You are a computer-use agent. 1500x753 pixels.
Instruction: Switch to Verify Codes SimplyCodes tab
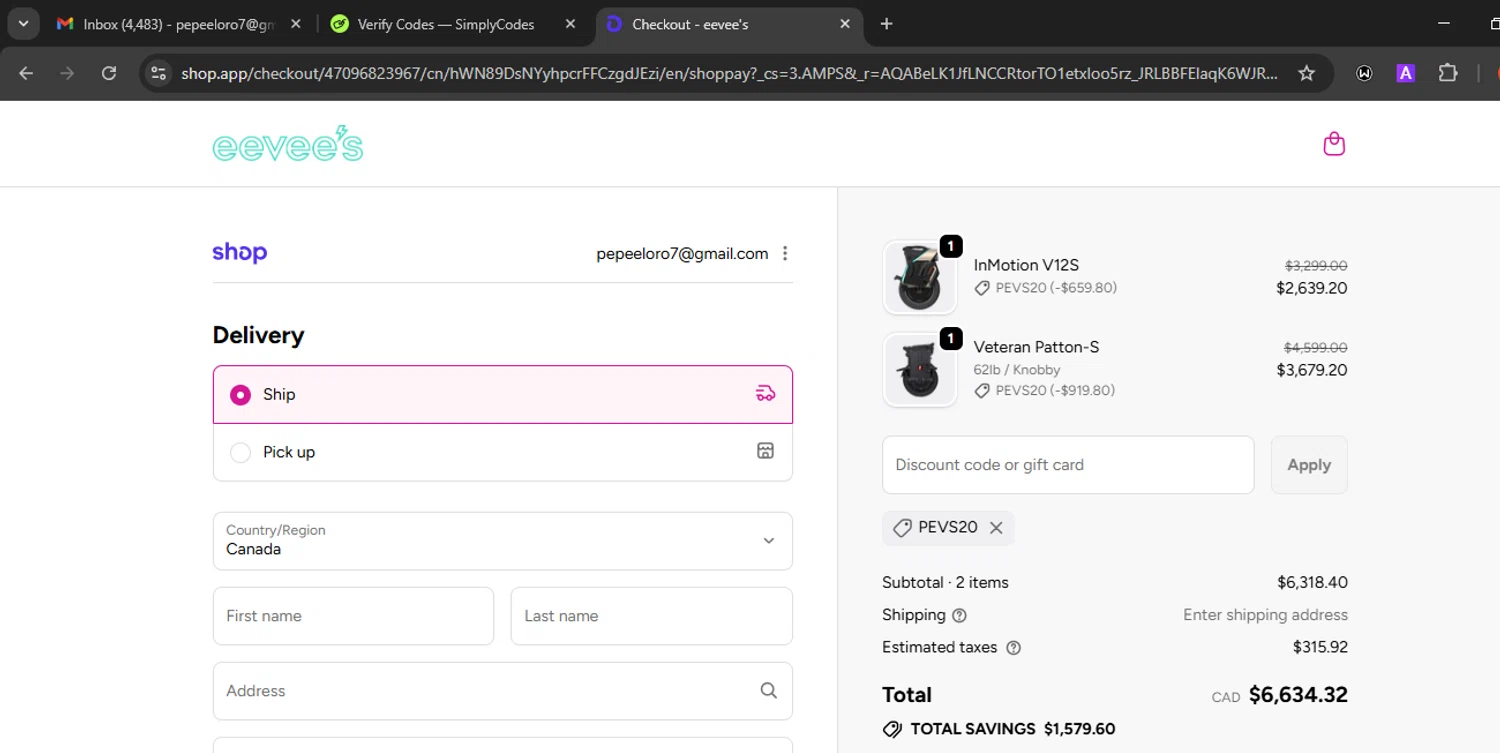[x=455, y=24]
